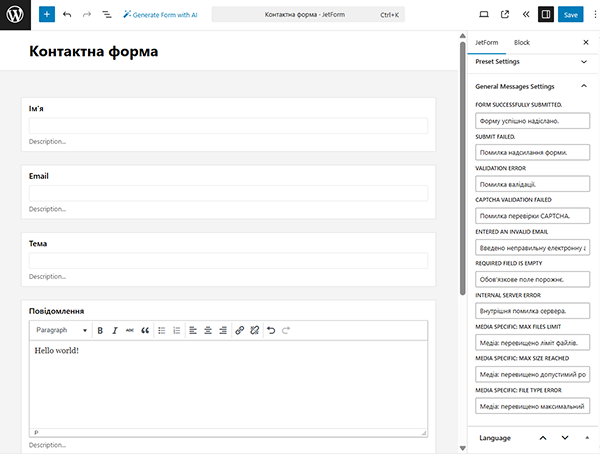
Task: Edit the Entered An Invalid Email field
Action: point(532,248)
